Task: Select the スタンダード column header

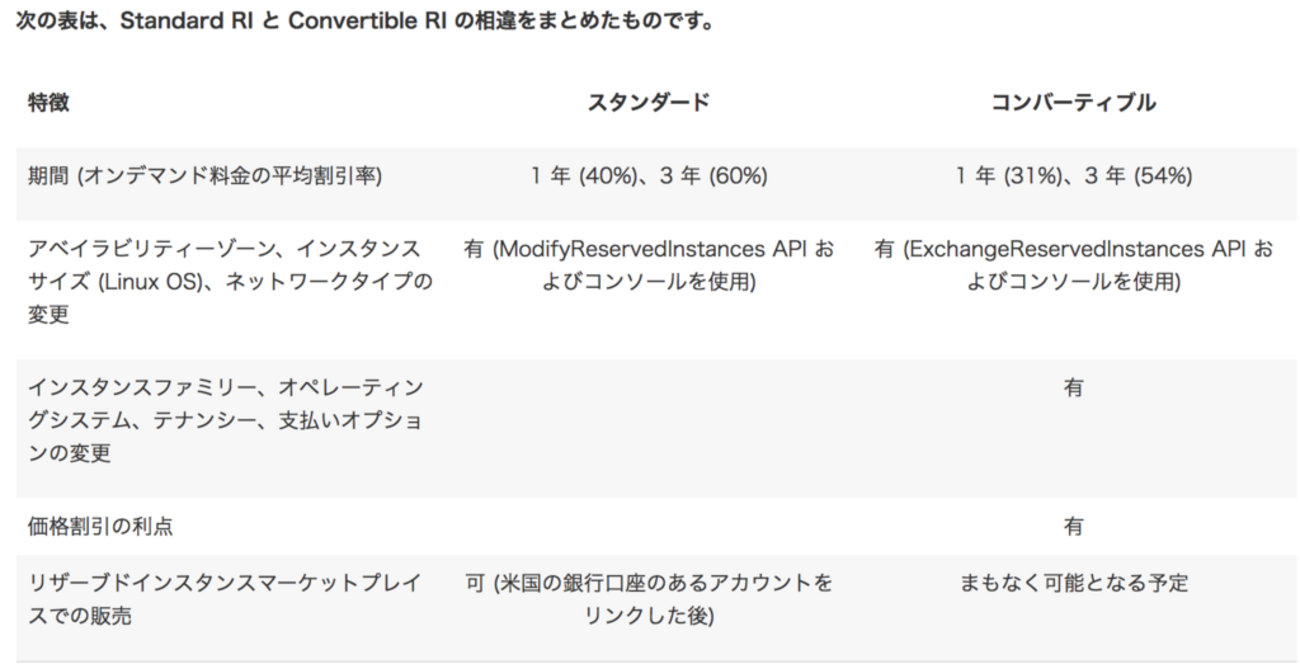Action: coord(648,102)
